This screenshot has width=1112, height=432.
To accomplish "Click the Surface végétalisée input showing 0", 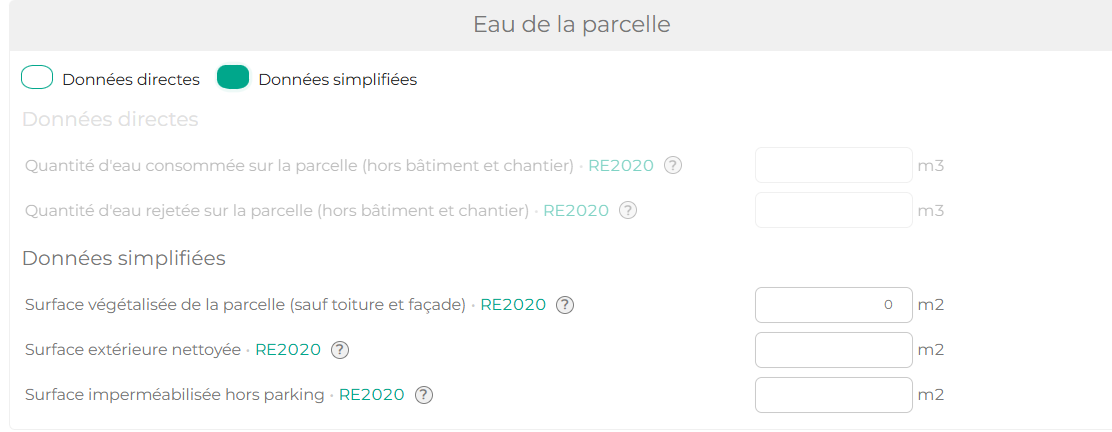I will pos(833,305).
